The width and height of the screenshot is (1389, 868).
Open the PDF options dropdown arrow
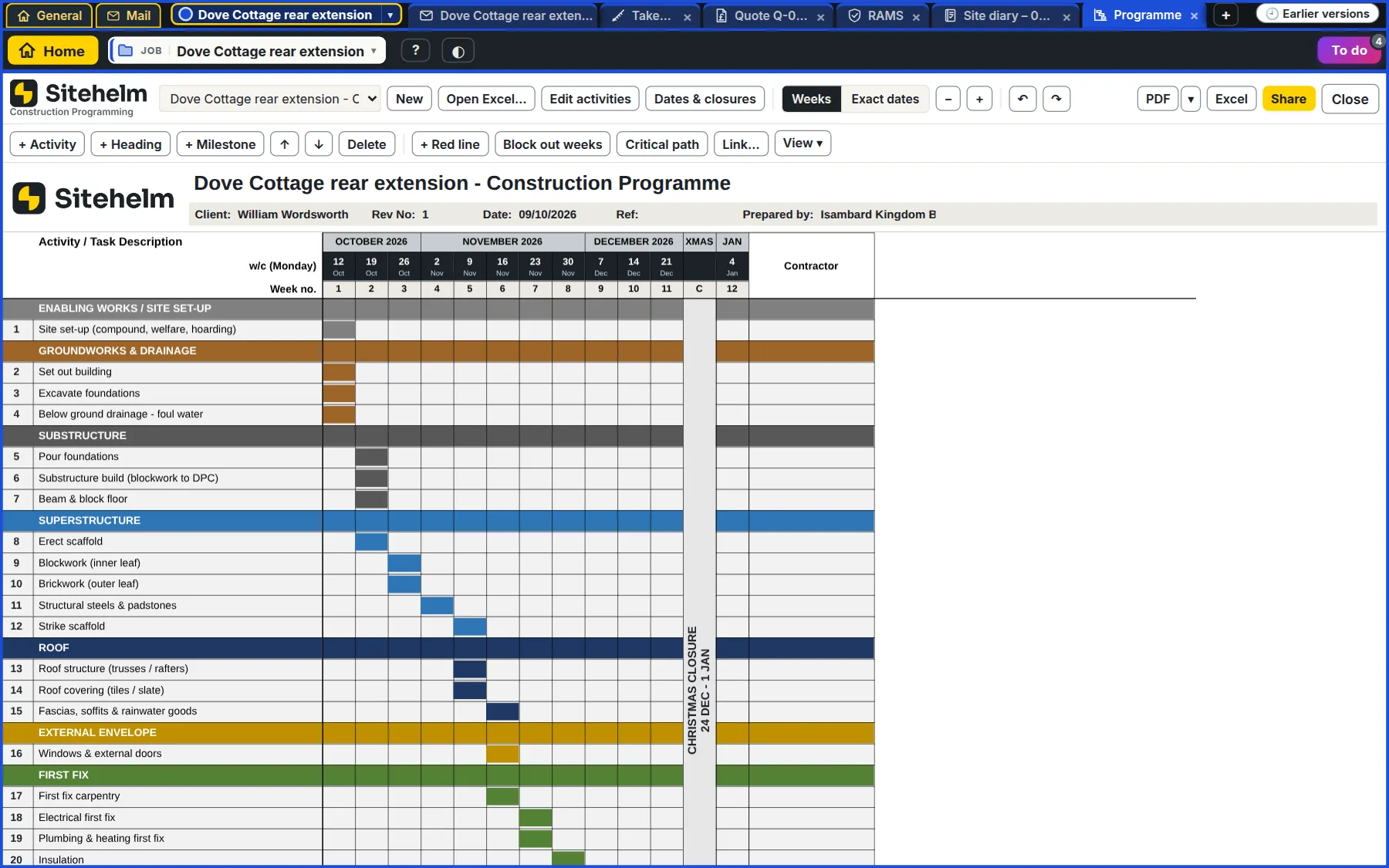pyautogui.click(x=1191, y=99)
